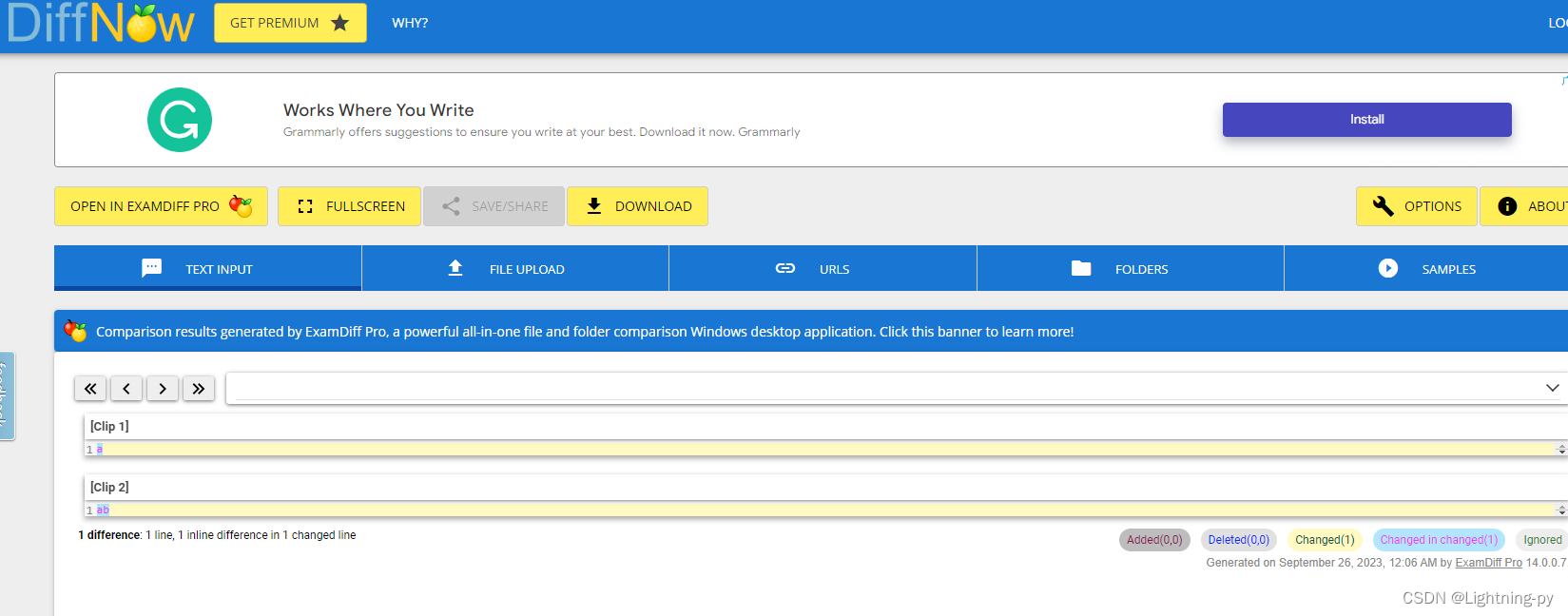Switch to the URLS tab
The height and width of the screenshot is (616, 1568).
(x=823, y=269)
